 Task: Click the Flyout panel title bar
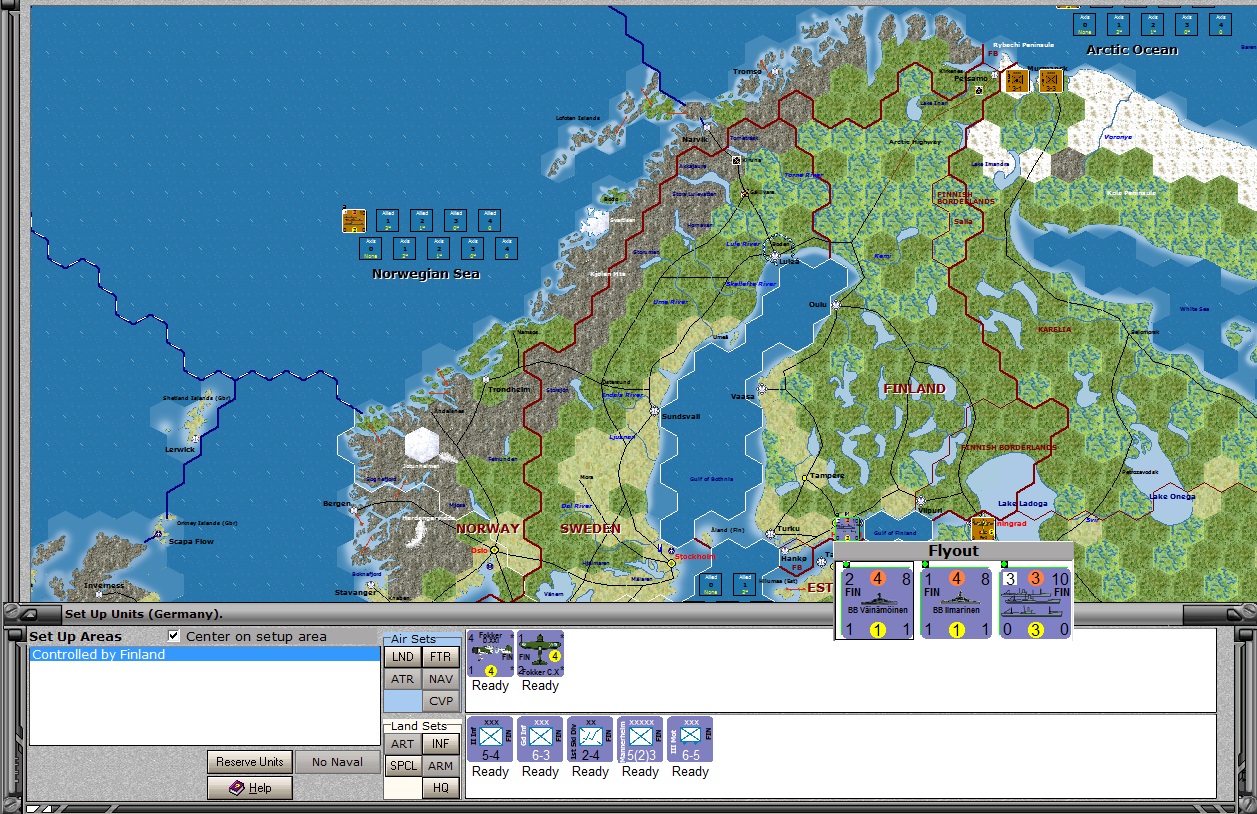953,551
